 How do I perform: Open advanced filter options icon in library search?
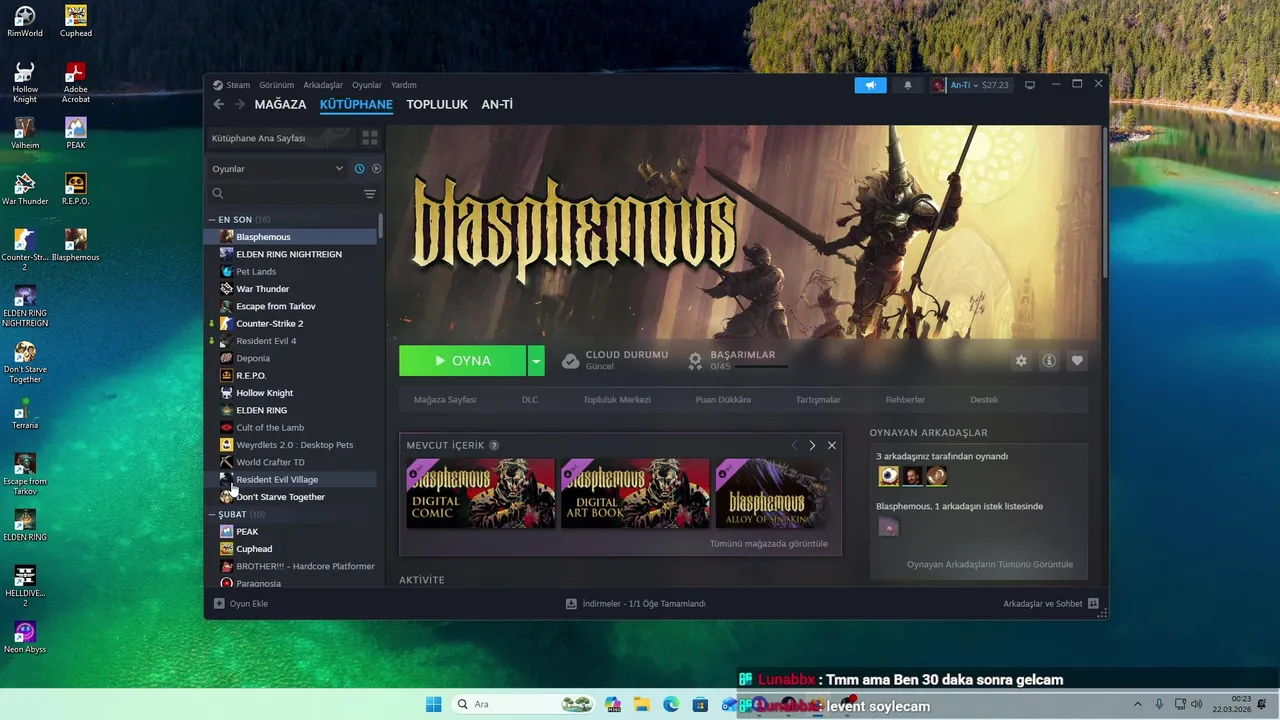(370, 194)
